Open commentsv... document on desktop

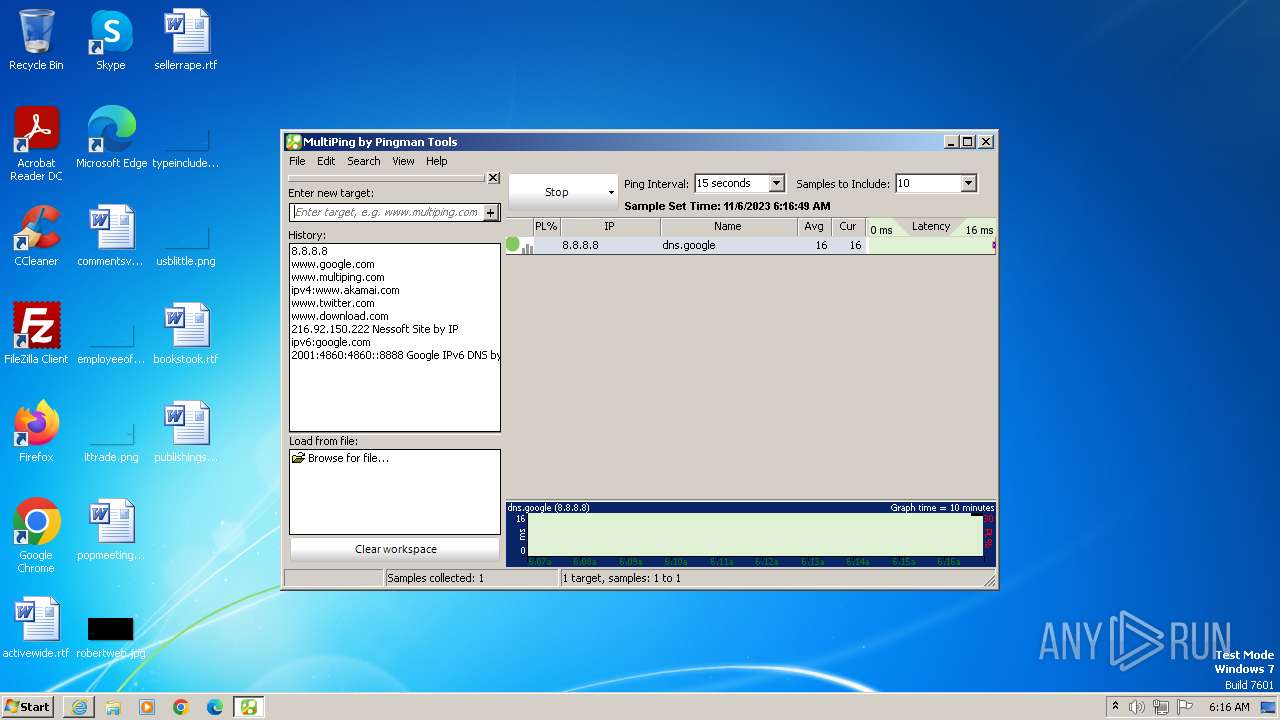click(111, 236)
